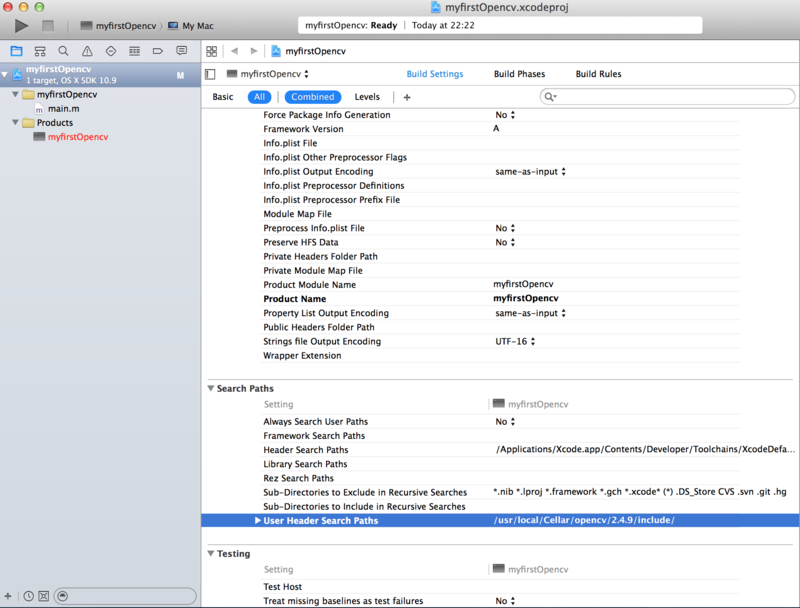This screenshot has height=608, width=800.
Task: Show All build settings
Action: [x=259, y=97]
